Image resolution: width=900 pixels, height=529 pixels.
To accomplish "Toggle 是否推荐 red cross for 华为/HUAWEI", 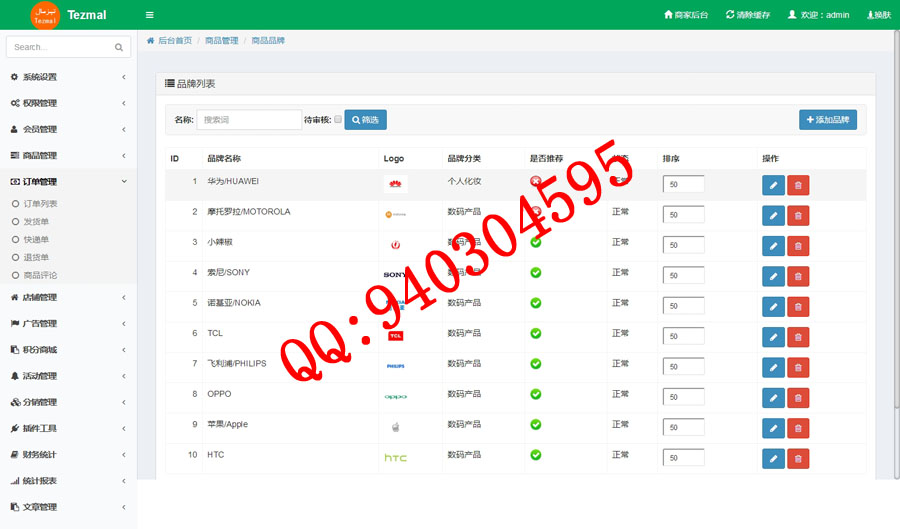I will (536, 181).
